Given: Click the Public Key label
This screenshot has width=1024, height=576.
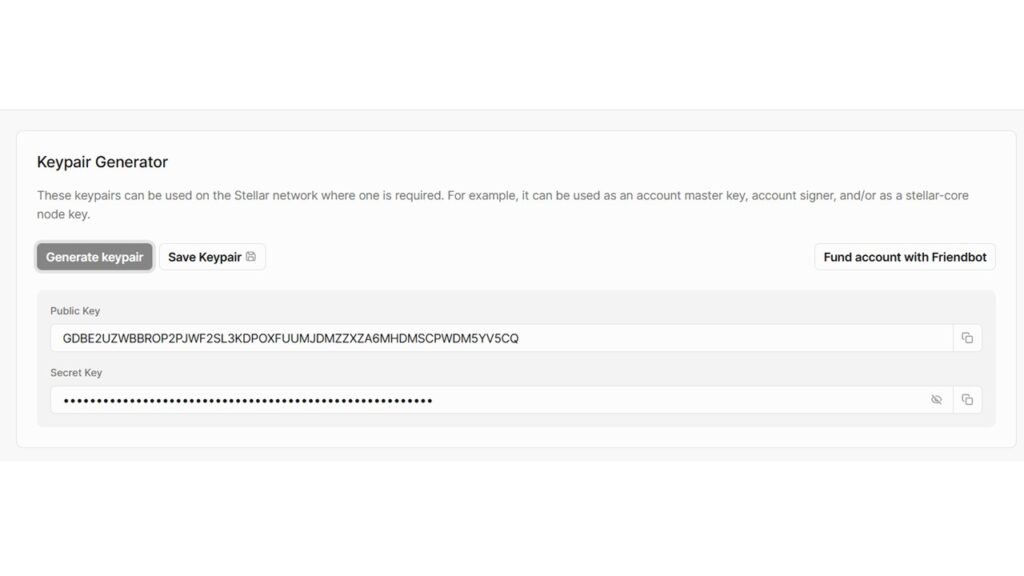Looking at the screenshot, I should 75,311.
